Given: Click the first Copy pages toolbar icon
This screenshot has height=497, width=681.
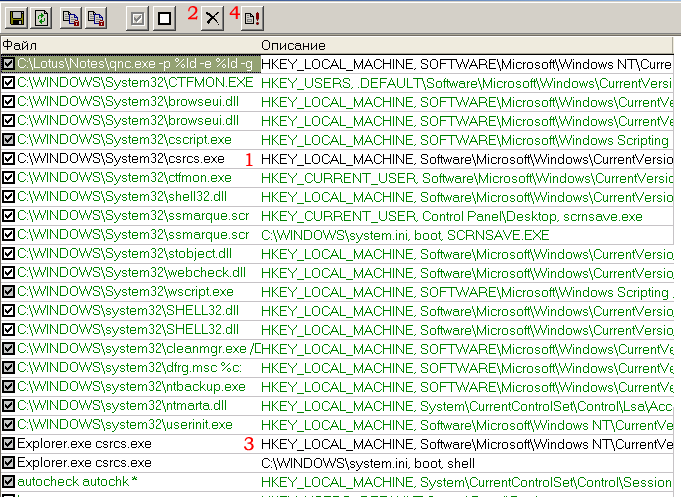Looking at the screenshot, I should tap(70, 18).
